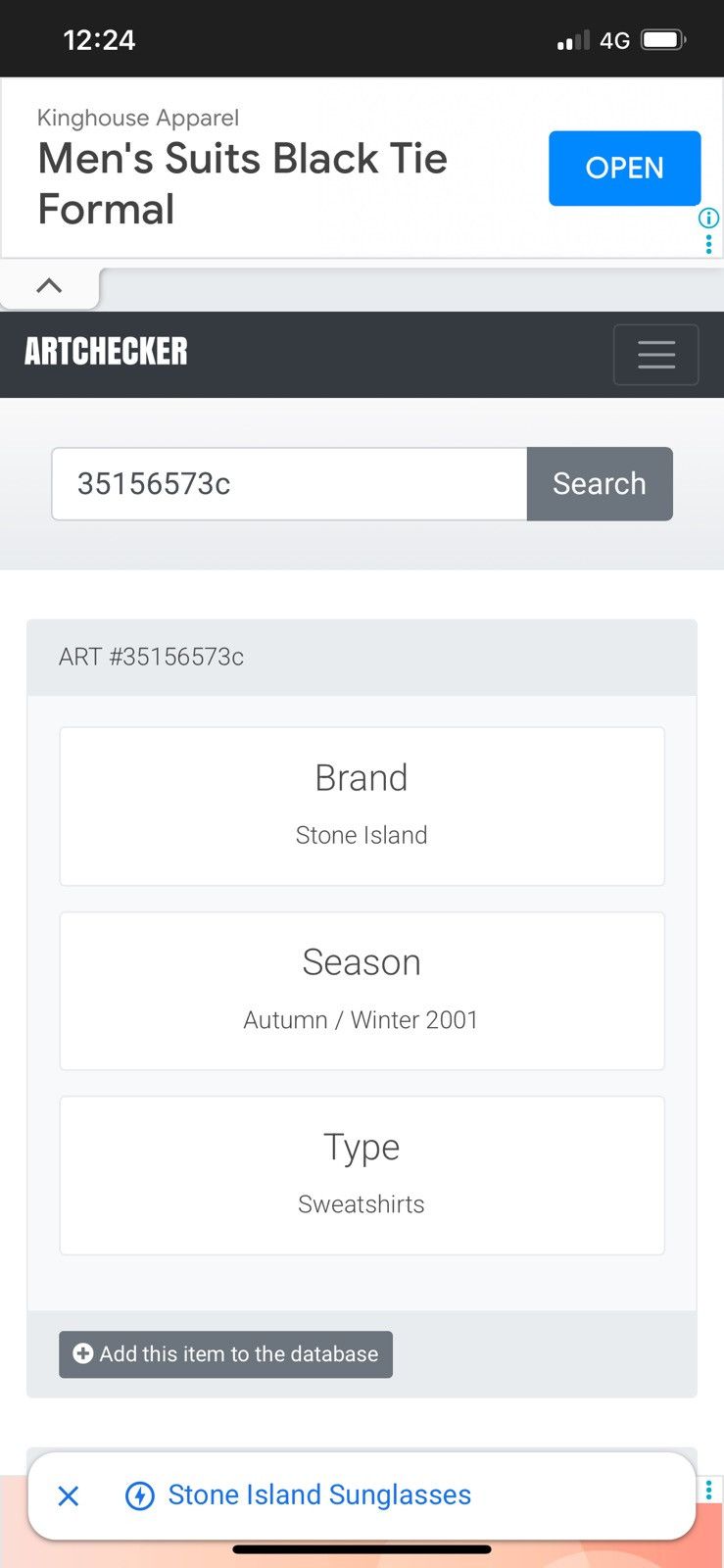
Task: Tap the bottom ad three-dot options icon
Action: pos(708,1489)
